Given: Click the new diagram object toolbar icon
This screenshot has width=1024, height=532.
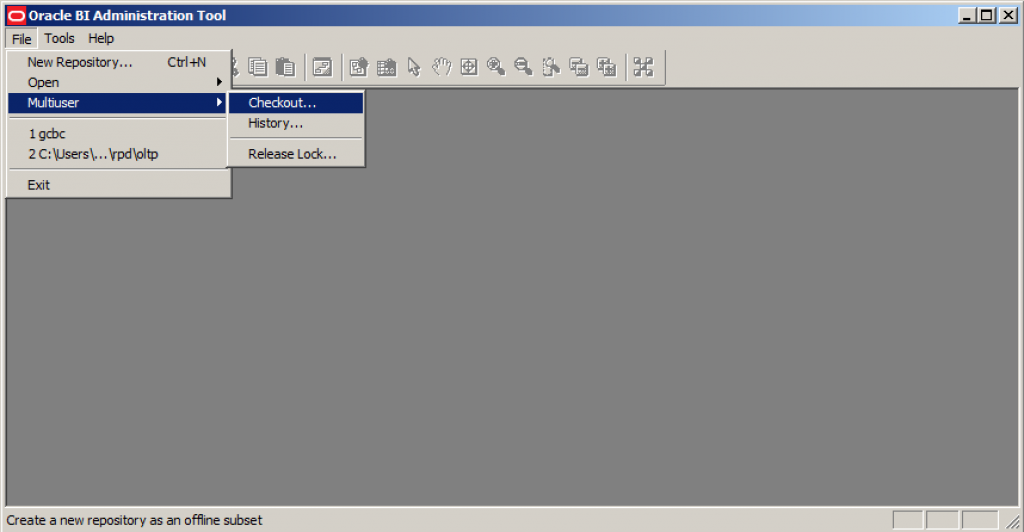Looking at the screenshot, I should pyautogui.click(x=359, y=67).
